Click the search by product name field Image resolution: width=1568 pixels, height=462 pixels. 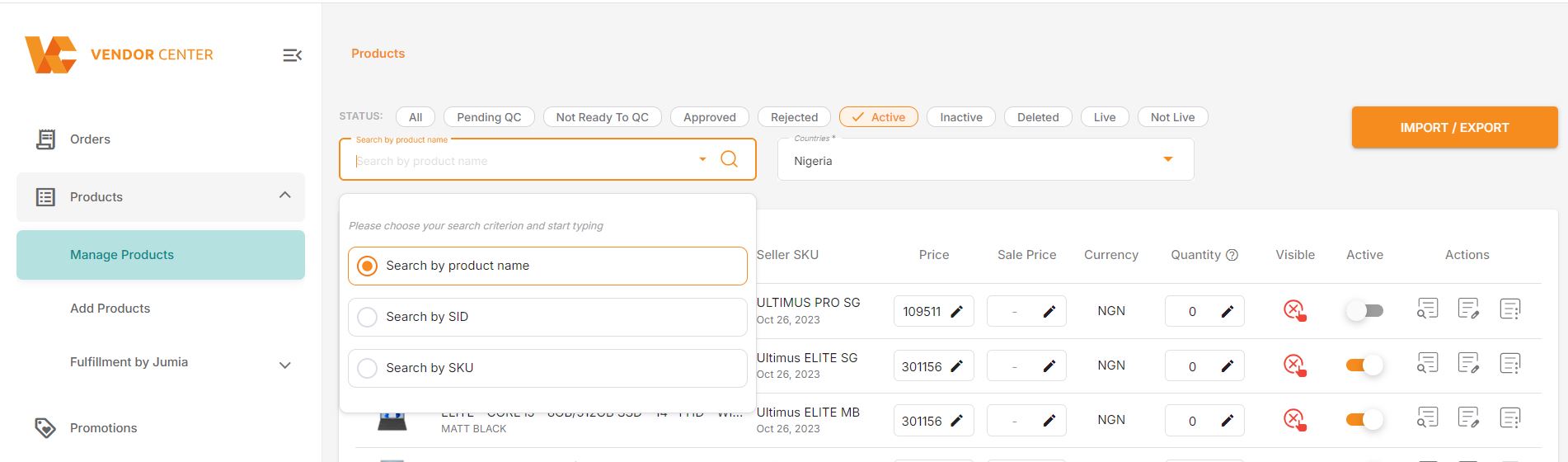[547, 159]
